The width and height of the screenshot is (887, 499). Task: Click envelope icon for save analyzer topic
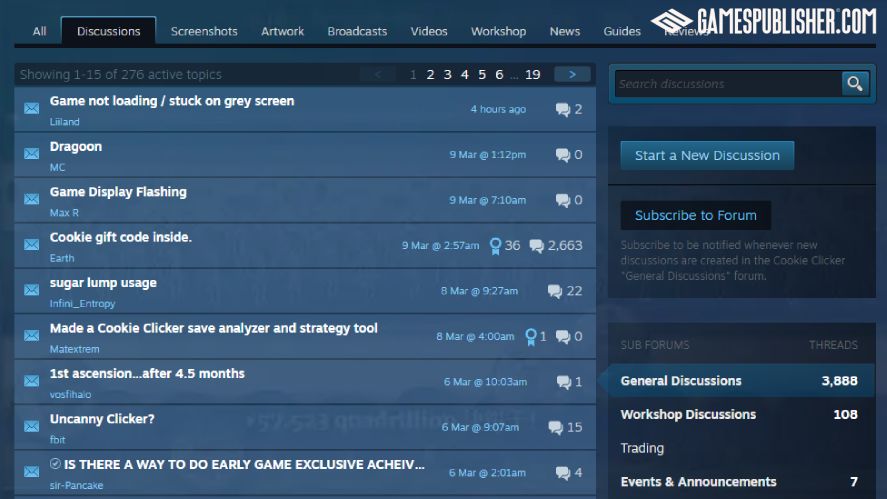(32, 335)
